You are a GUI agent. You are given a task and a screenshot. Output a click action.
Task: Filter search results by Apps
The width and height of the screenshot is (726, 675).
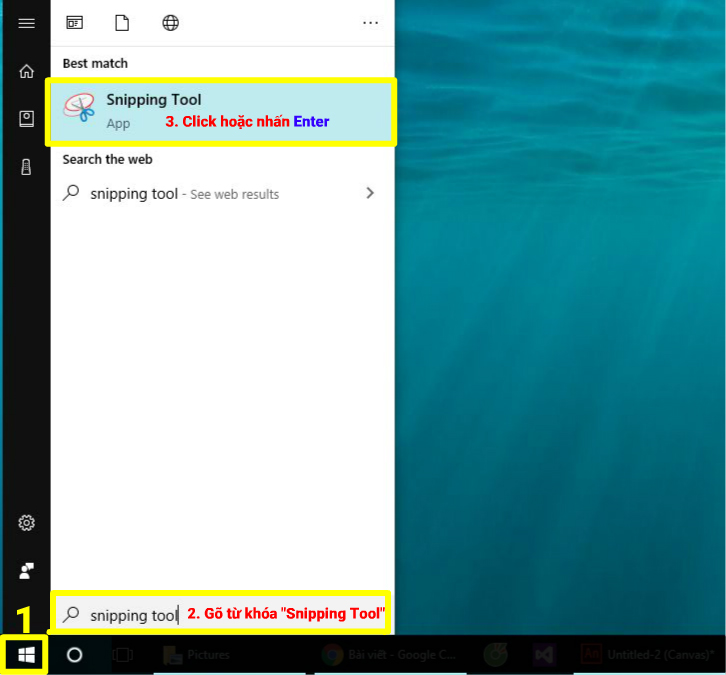tap(75, 23)
